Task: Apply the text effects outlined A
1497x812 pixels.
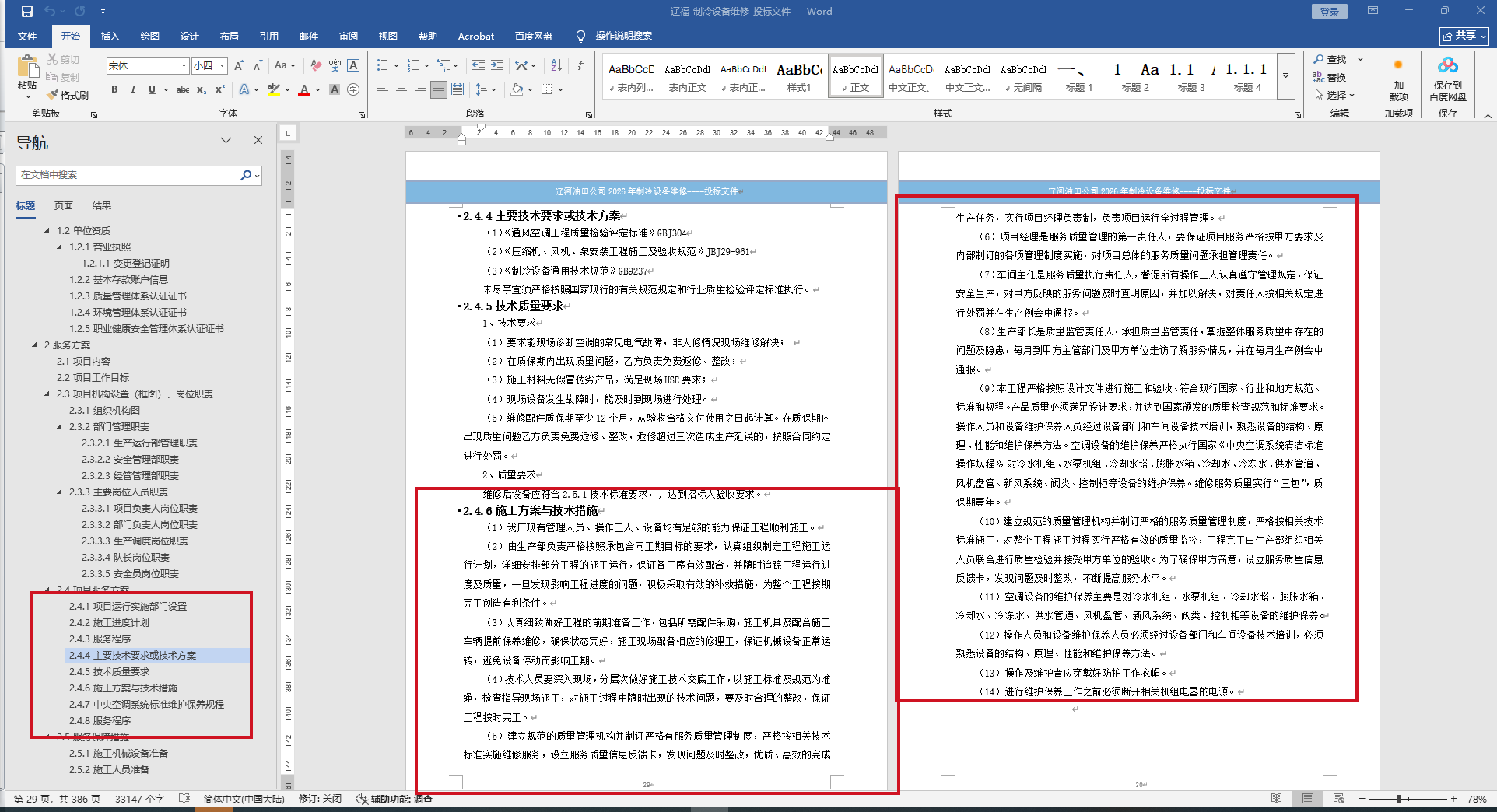Action: [244, 89]
